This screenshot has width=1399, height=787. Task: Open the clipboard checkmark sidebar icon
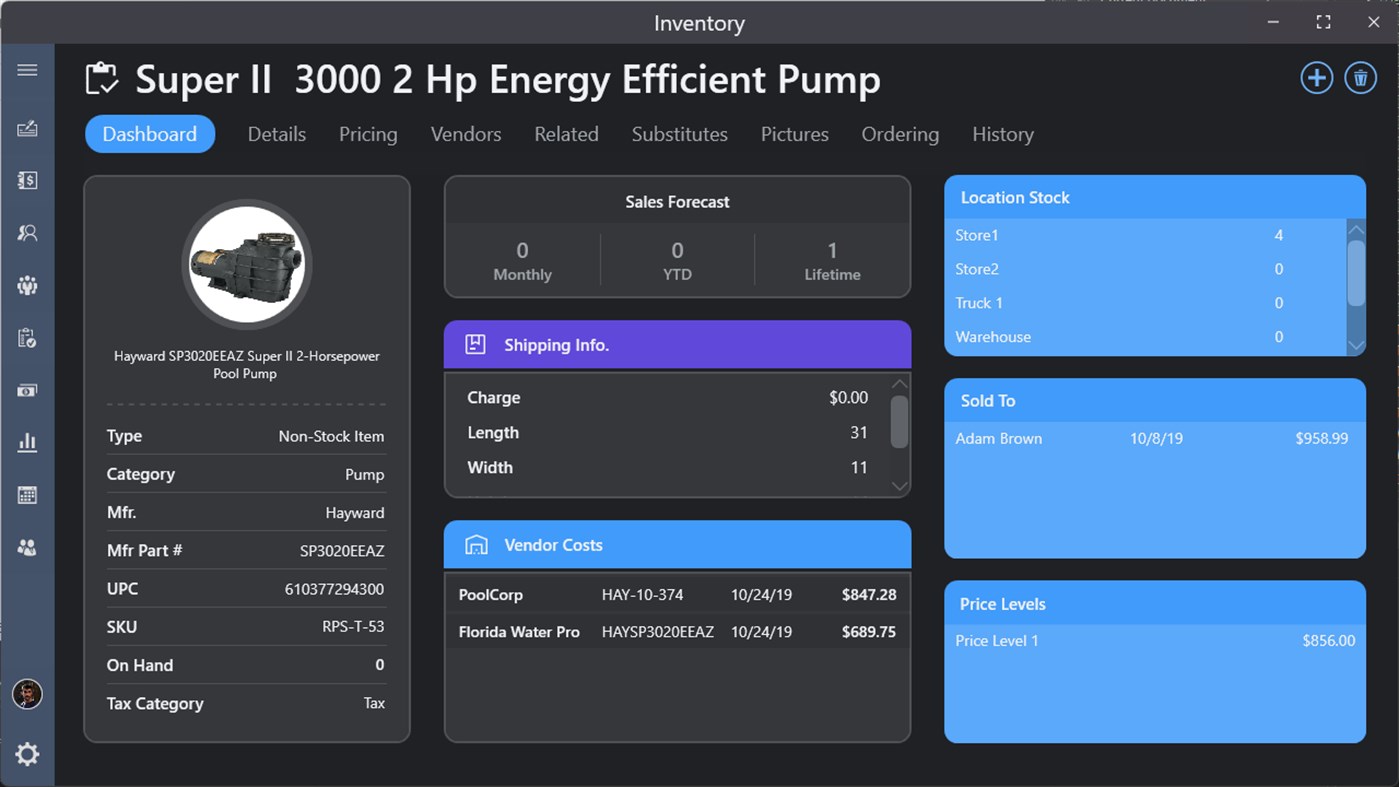27,338
